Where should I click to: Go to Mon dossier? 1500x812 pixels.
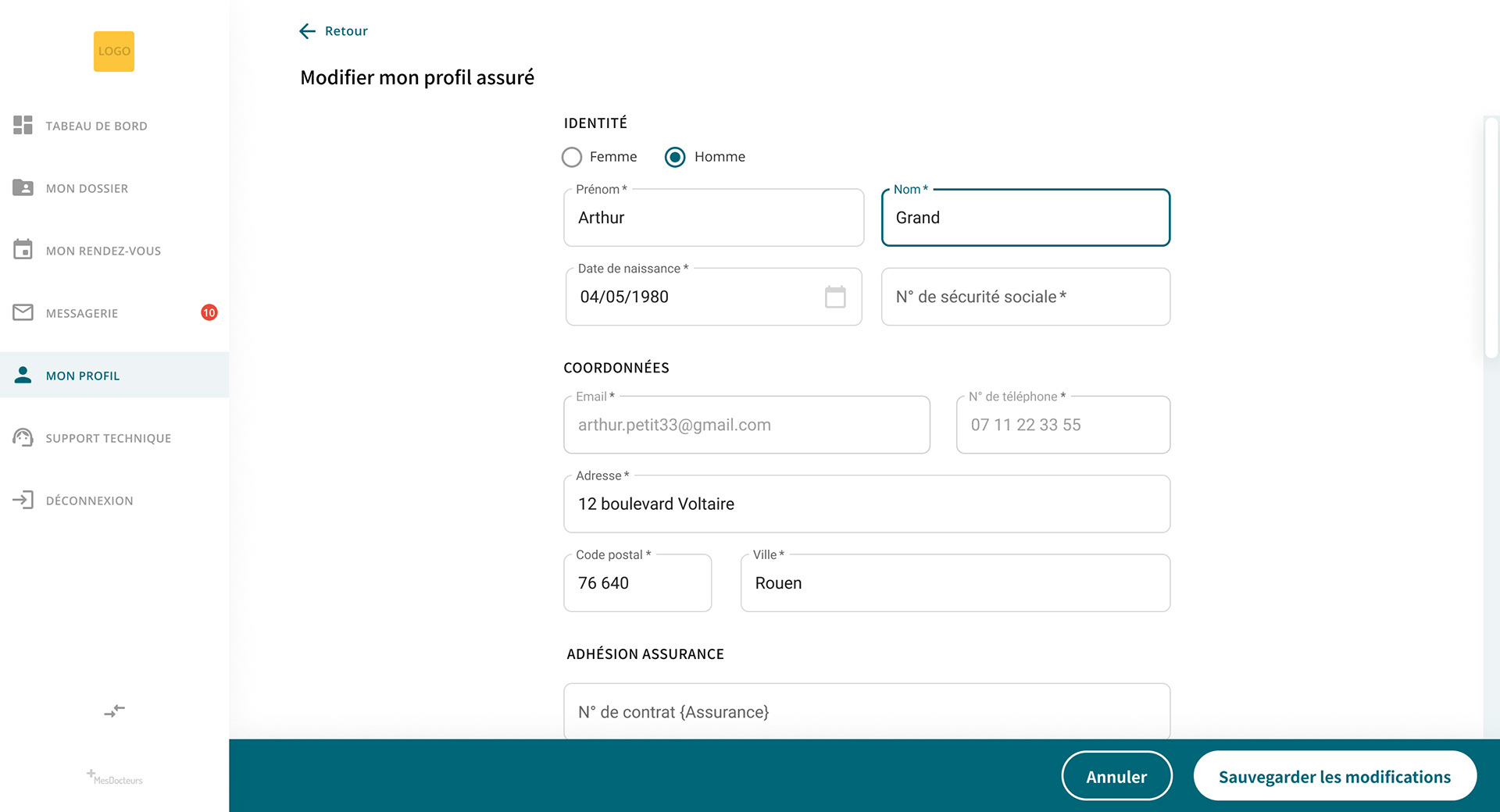click(115, 188)
